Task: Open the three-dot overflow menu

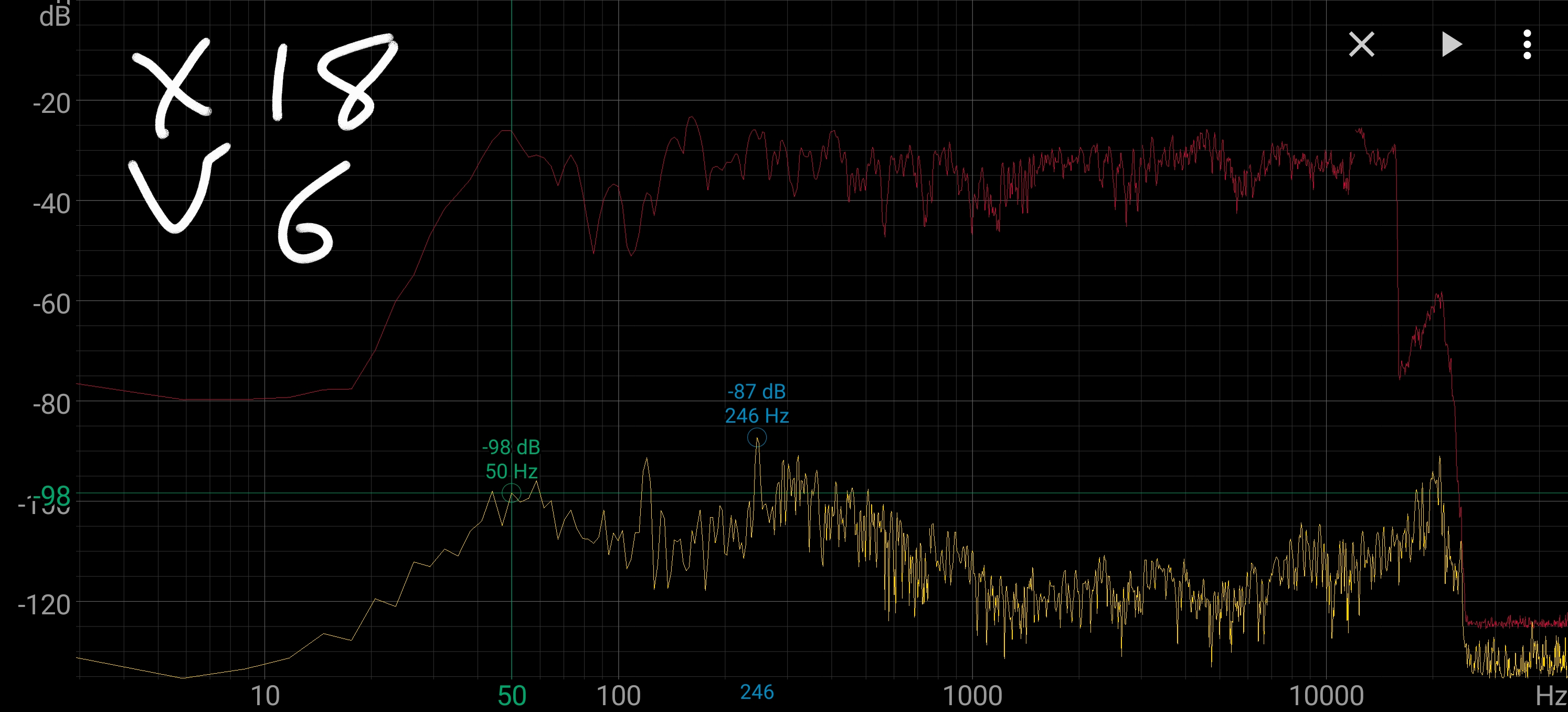Action: click(x=1527, y=45)
